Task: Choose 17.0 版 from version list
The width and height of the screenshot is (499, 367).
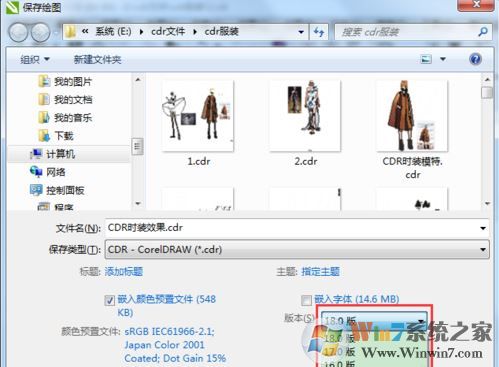Action: click(x=340, y=352)
